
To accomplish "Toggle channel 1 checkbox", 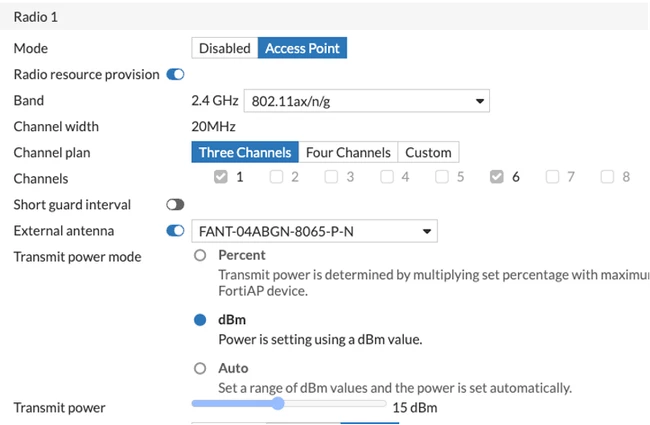I will (221, 177).
